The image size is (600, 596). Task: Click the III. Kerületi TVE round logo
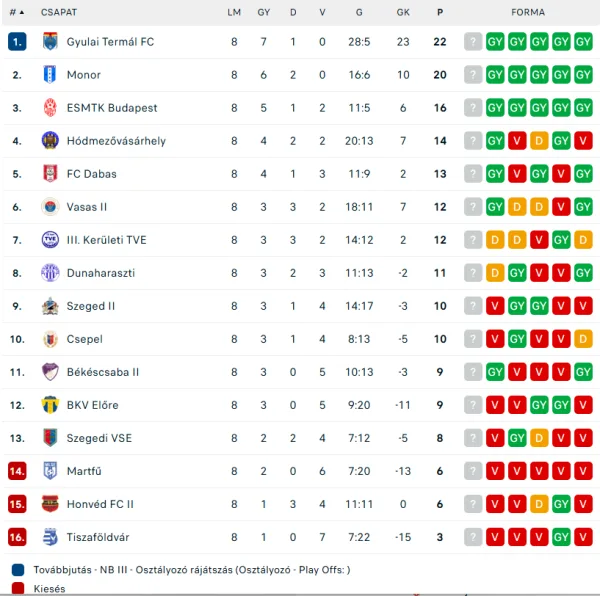tap(50, 240)
